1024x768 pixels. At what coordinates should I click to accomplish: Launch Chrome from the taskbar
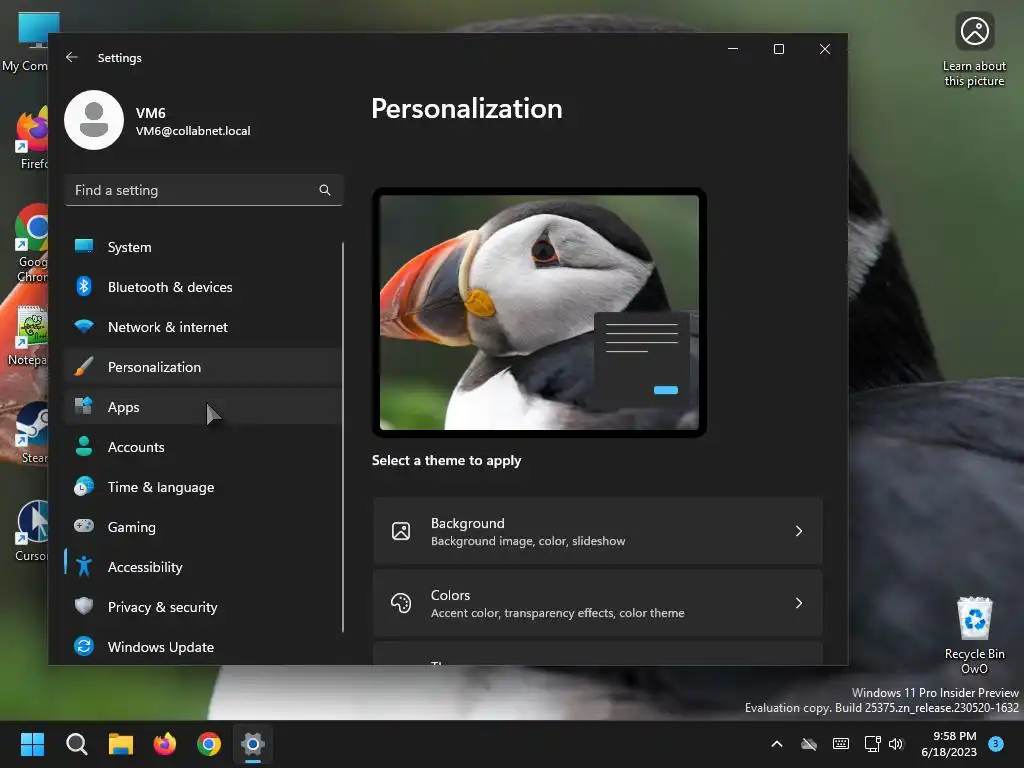click(209, 744)
